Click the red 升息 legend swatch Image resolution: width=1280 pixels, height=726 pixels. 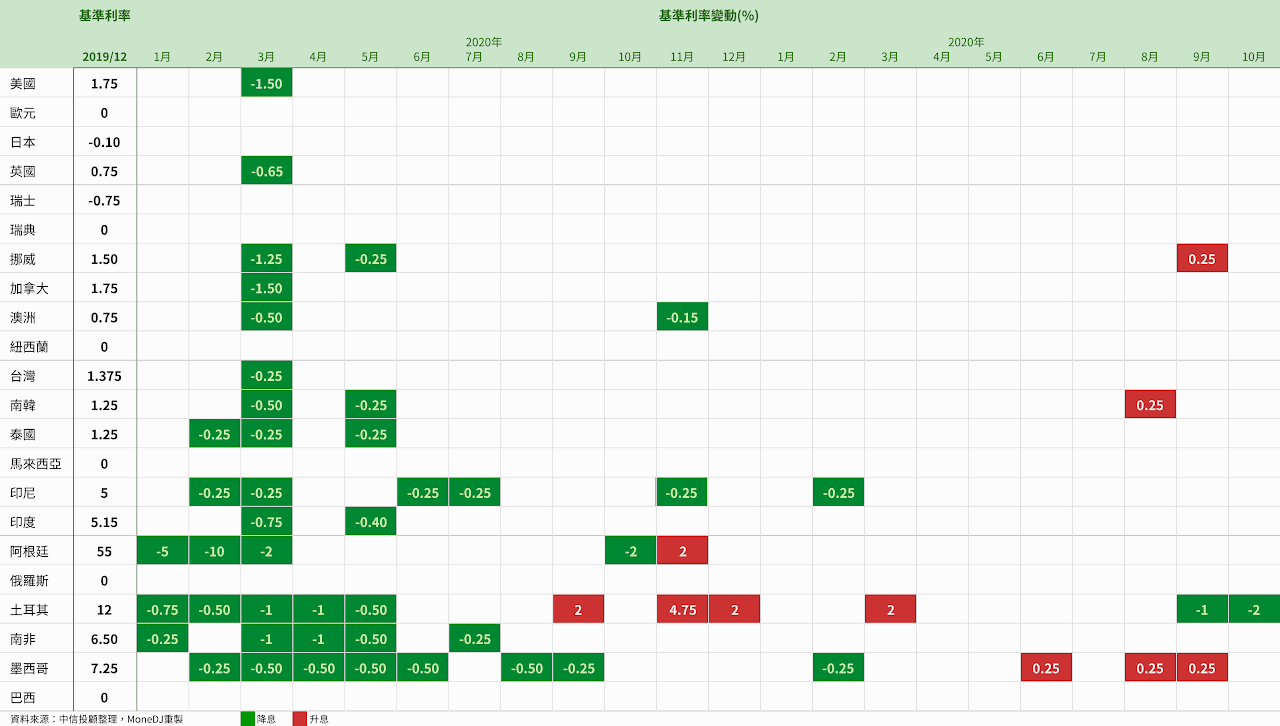300,718
